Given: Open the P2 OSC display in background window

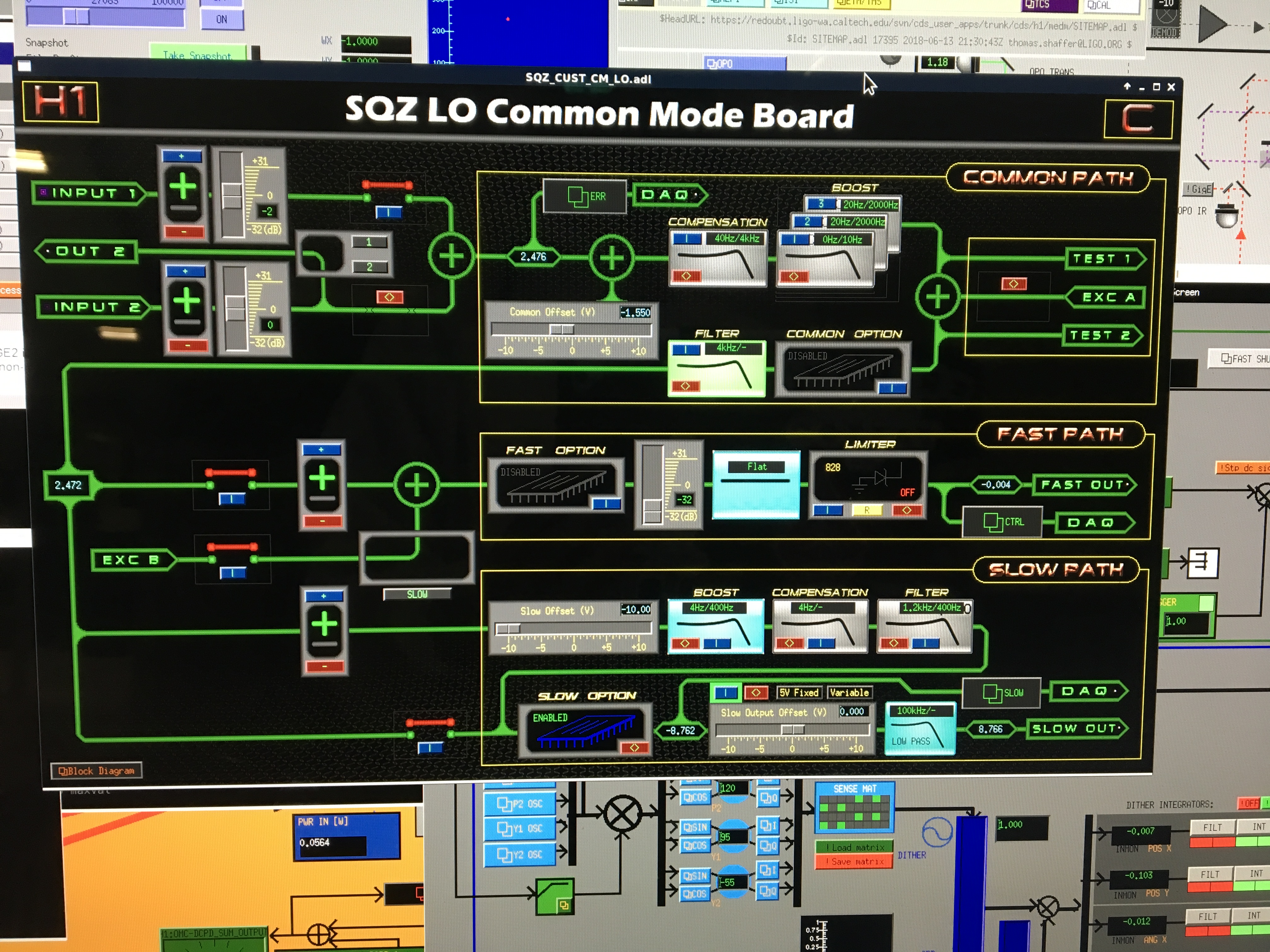Looking at the screenshot, I should pyautogui.click(x=520, y=803).
